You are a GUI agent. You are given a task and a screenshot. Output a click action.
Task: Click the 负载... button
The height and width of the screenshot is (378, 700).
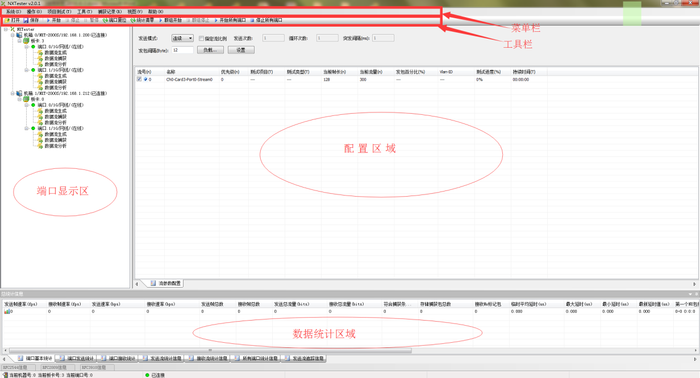(210, 50)
